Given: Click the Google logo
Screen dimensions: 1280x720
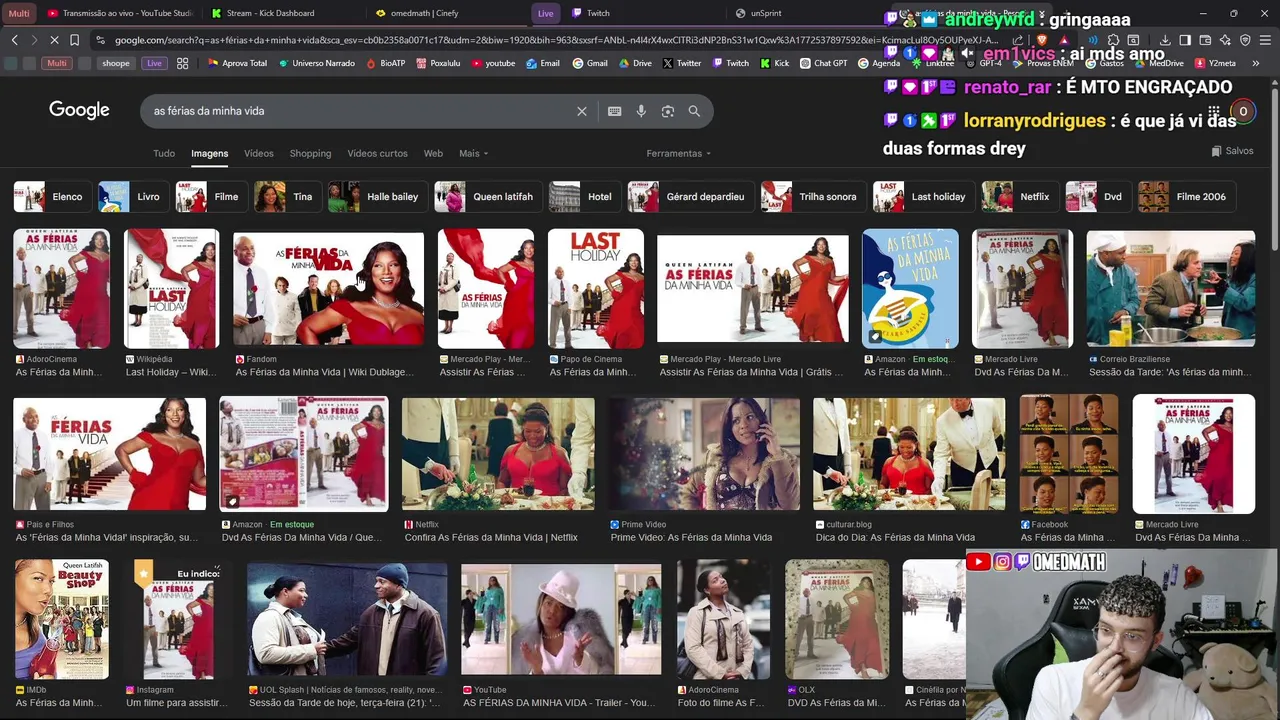Looking at the screenshot, I should [79, 110].
